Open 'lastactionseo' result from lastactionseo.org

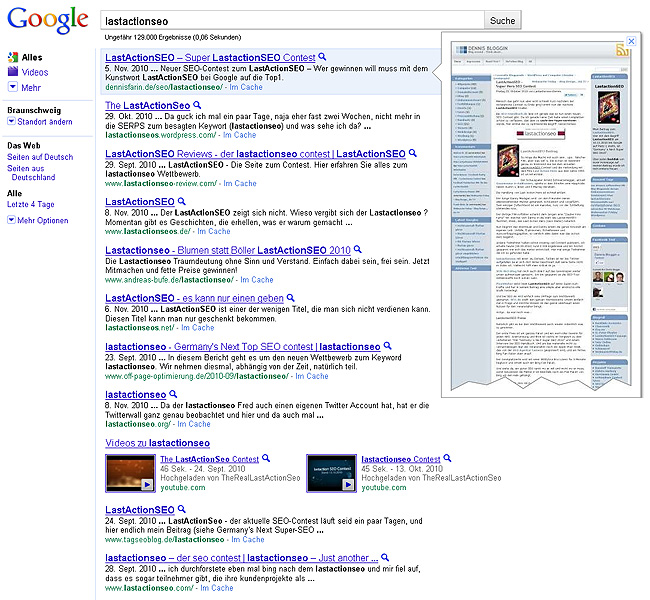coord(136,394)
